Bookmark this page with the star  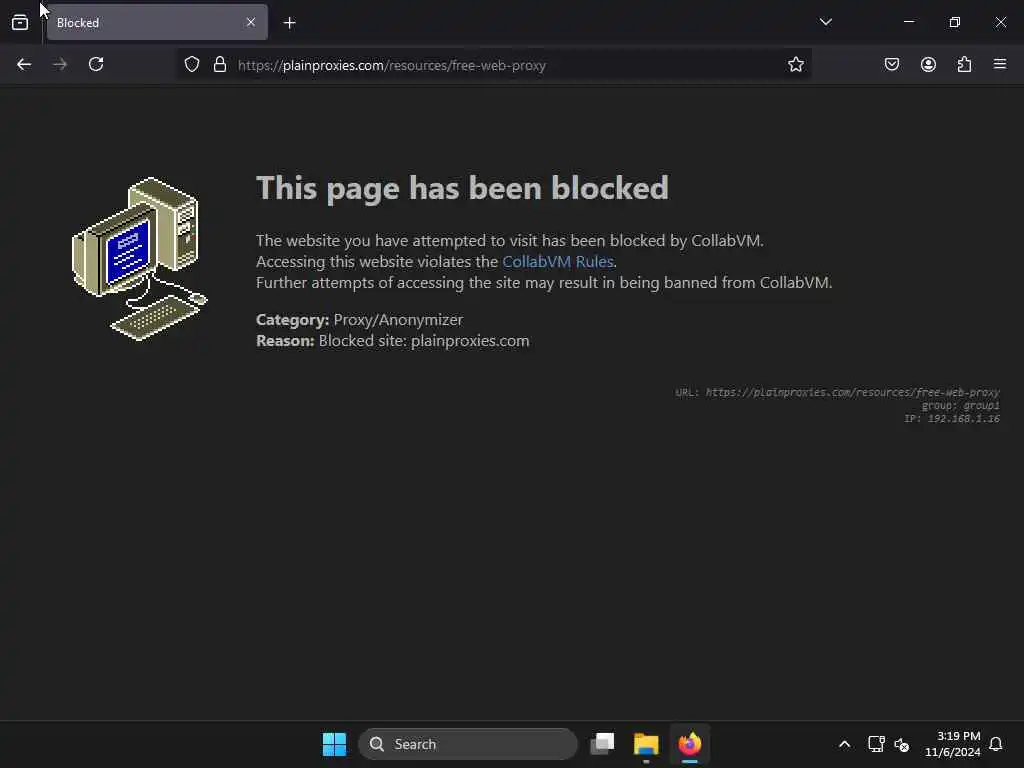795,65
